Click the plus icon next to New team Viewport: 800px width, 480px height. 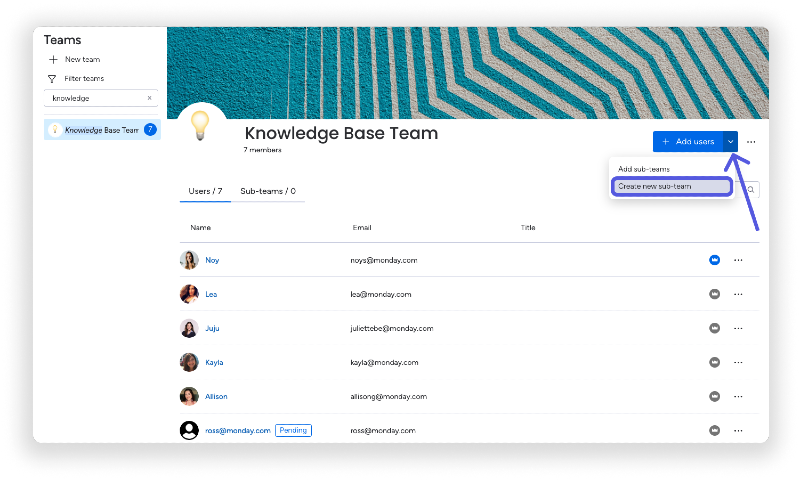coord(53,60)
